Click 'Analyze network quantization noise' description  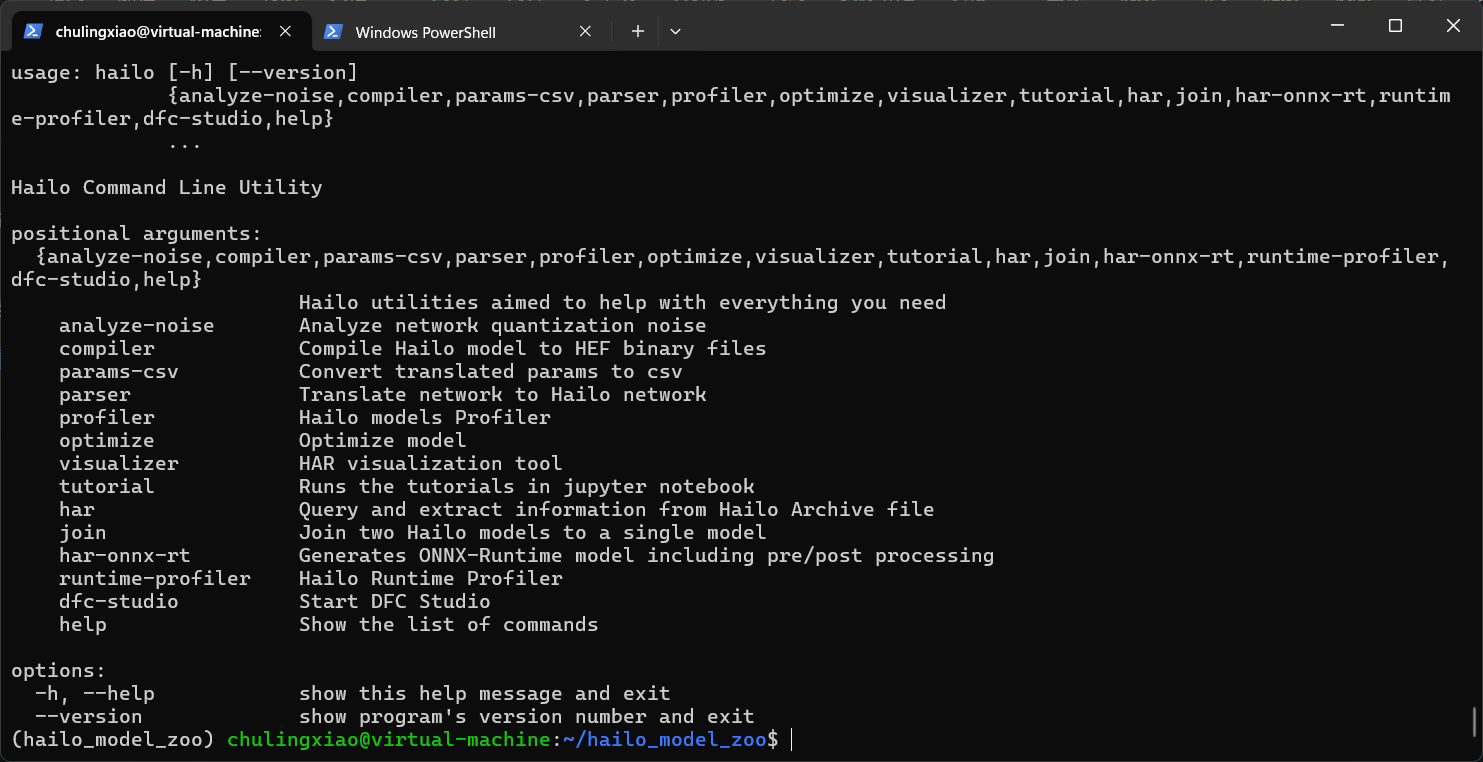(x=503, y=325)
